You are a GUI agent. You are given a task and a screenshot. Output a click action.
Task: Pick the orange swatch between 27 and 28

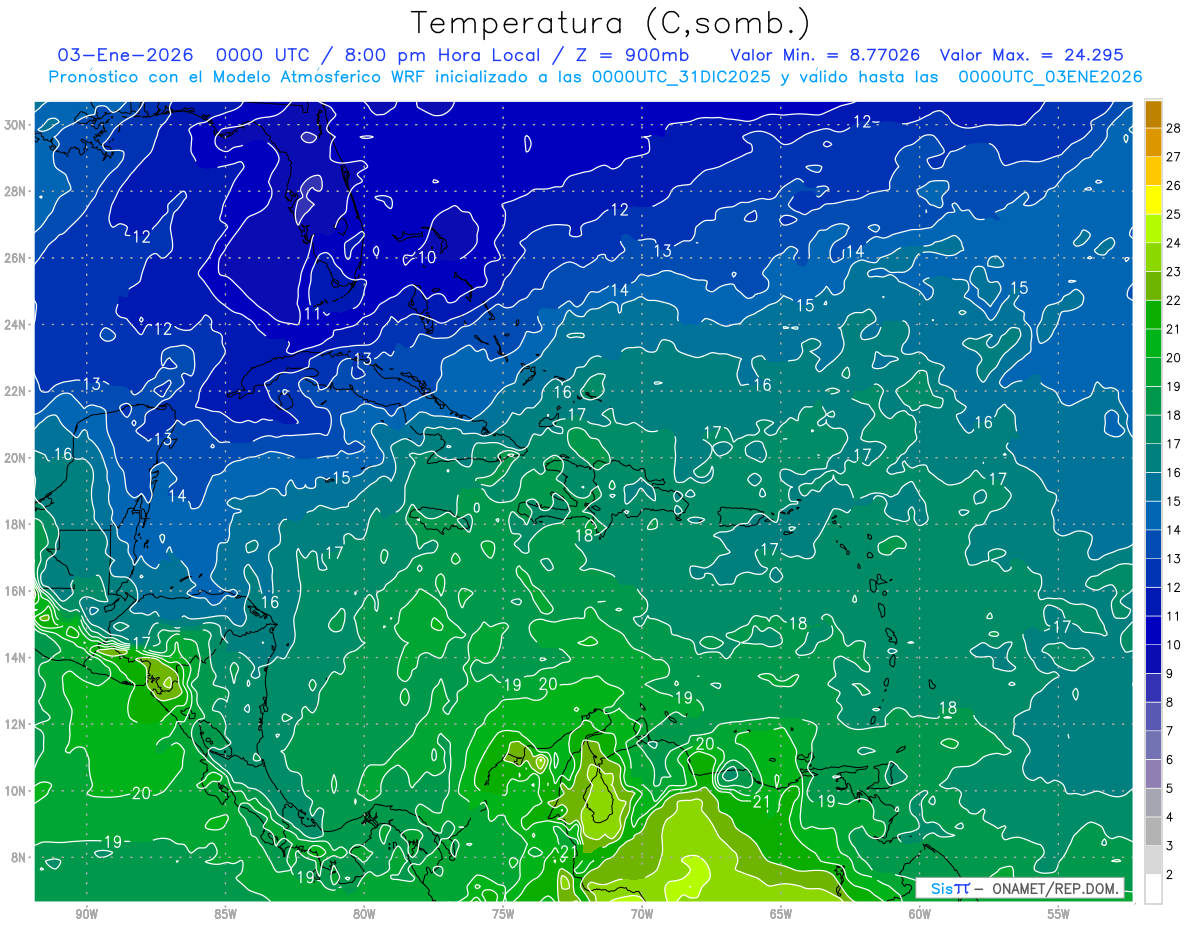pos(1153,141)
